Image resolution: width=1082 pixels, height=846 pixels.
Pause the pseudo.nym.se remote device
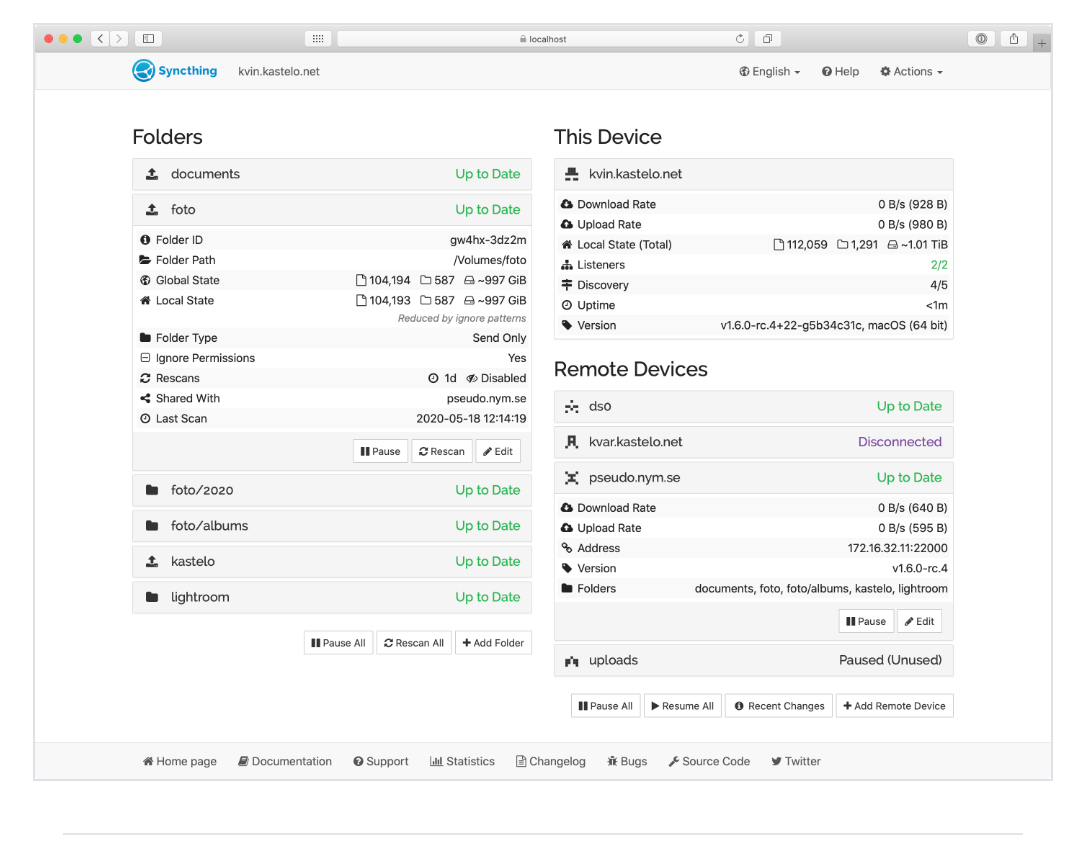[865, 621]
